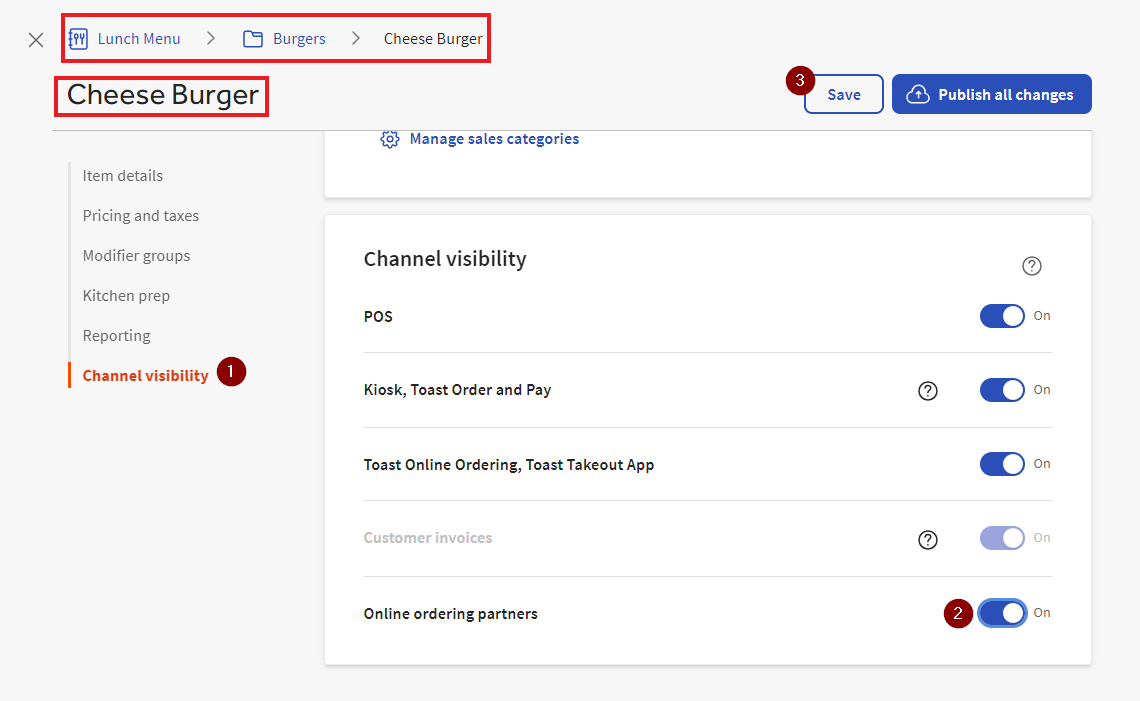
Task: Open help for Channel visibility heading
Action: 1032,266
